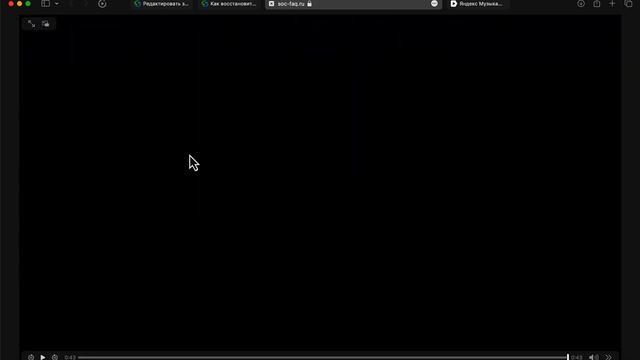Switch to the 'Редактировать з...' tab
640x360 pixels.
click(162, 4)
